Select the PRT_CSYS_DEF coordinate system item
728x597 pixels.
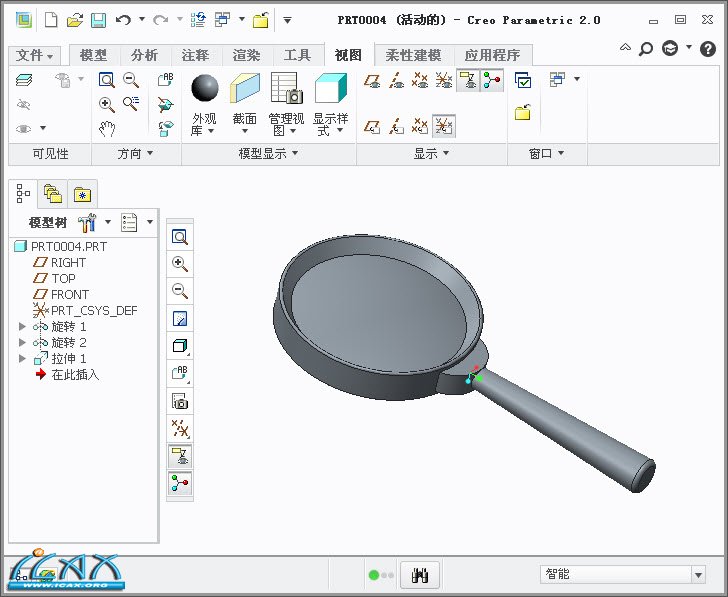pyautogui.click(x=94, y=311)
